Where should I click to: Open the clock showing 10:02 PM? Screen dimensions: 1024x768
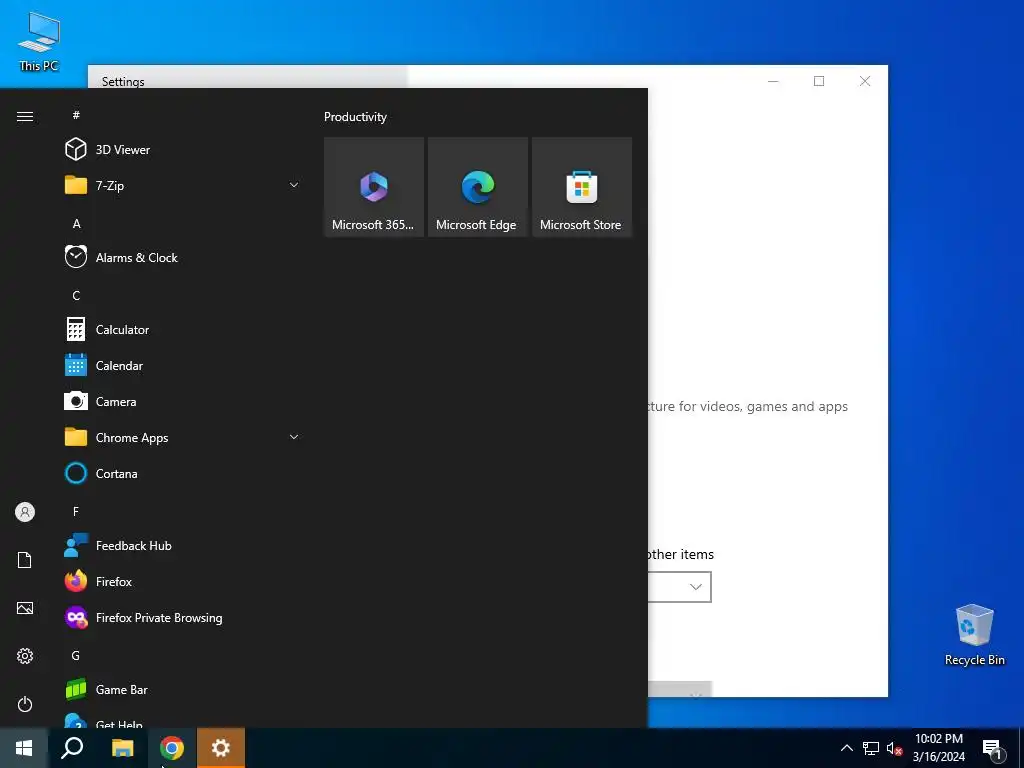(x=938, y=748)
